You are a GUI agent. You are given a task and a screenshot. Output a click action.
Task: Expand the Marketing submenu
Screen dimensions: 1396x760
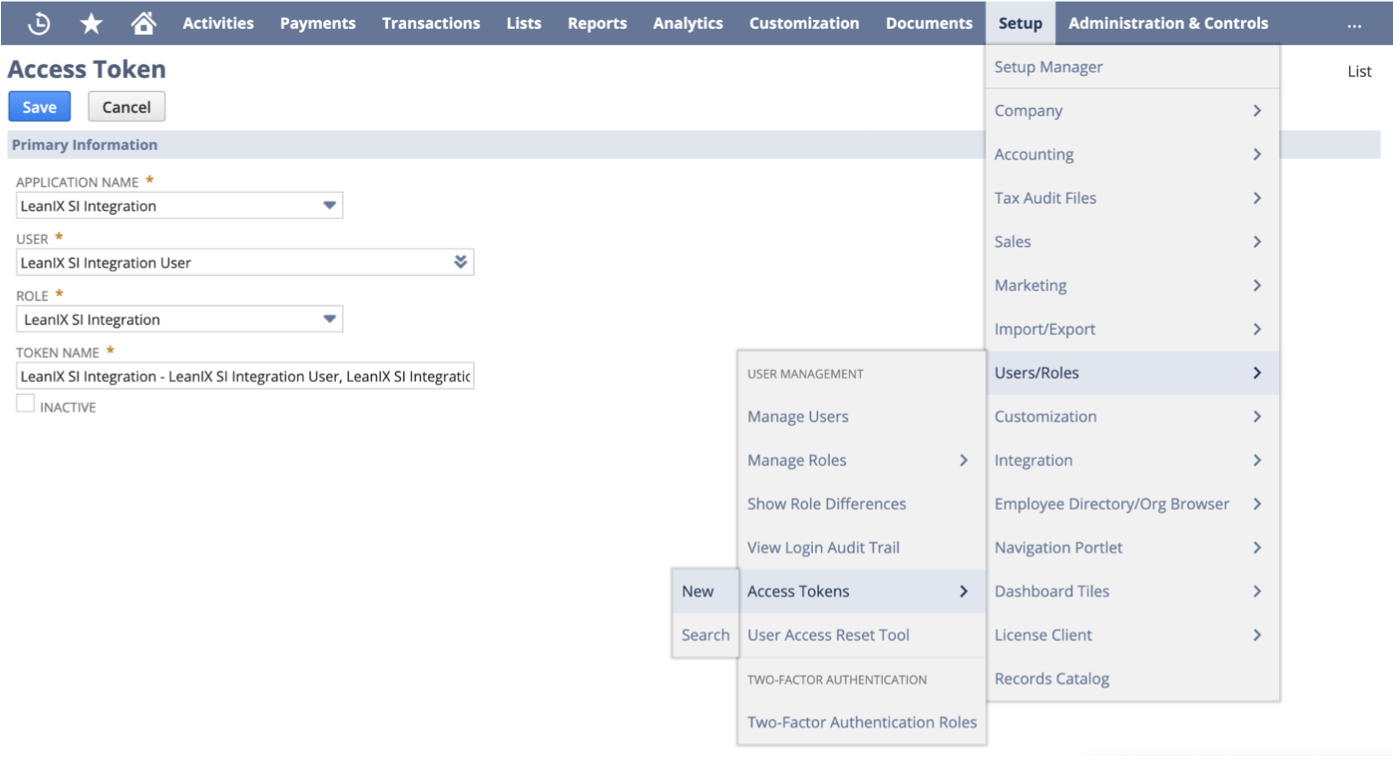(1133, 285)
